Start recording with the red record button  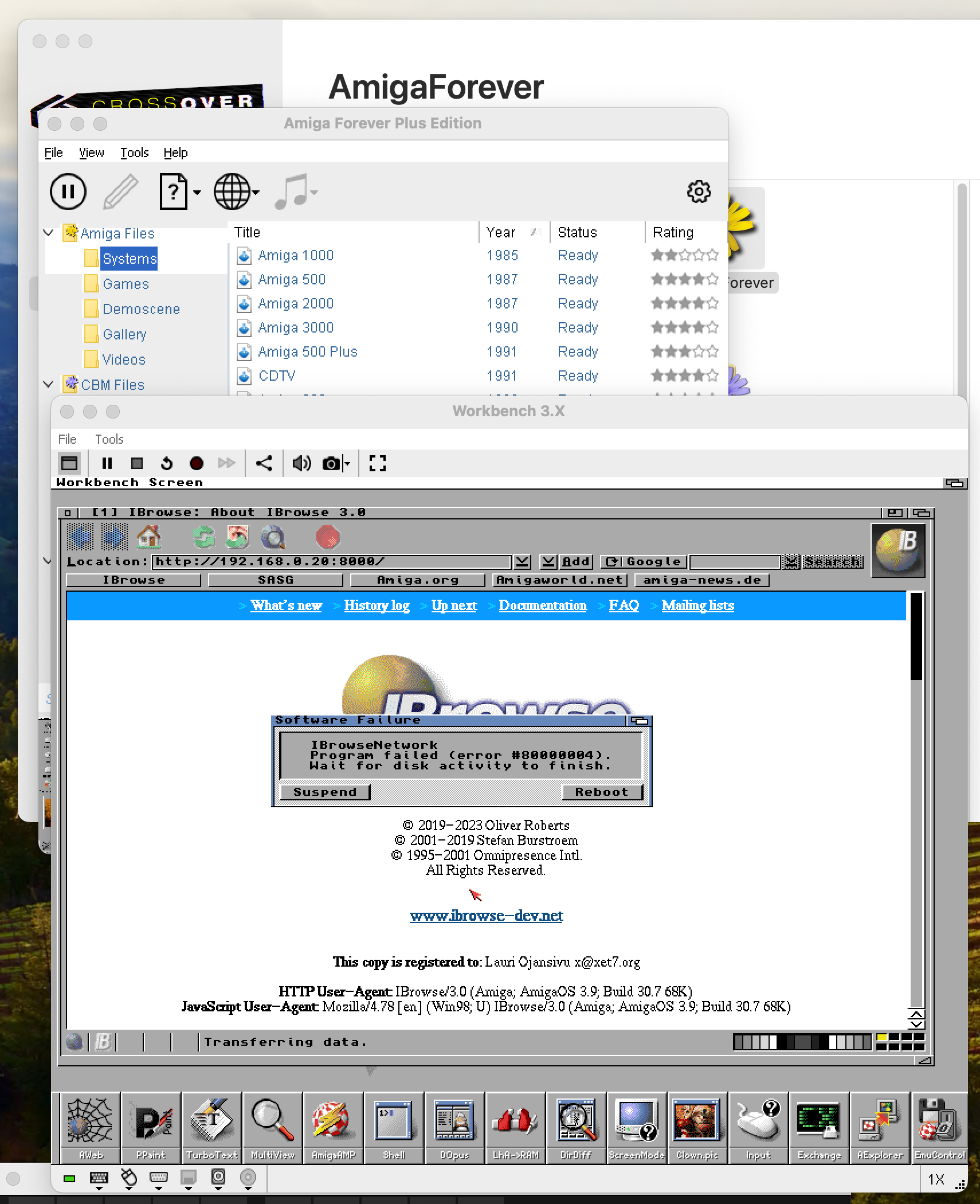tap(197, 463)
